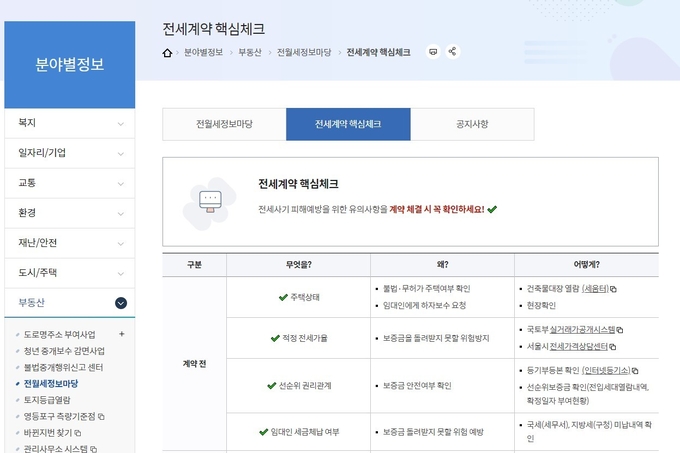Click external link icon beside 세움터
Image resolution: width=680 pixels, height=453 pixels.
613,288
